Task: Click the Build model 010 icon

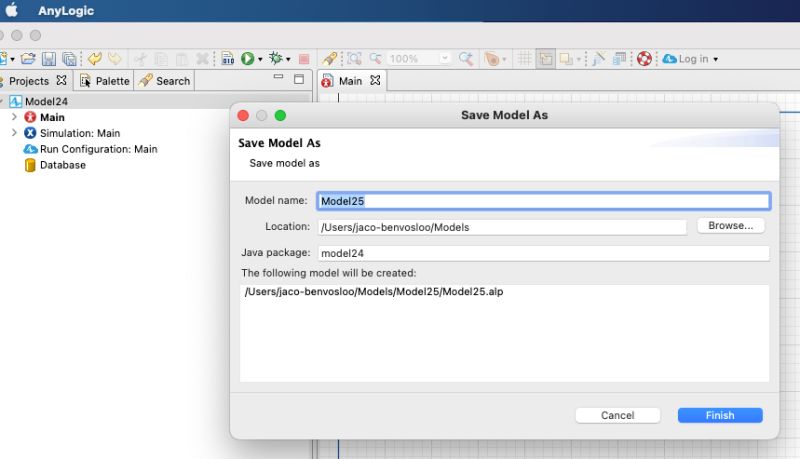Action: click(x=228, y=59)
